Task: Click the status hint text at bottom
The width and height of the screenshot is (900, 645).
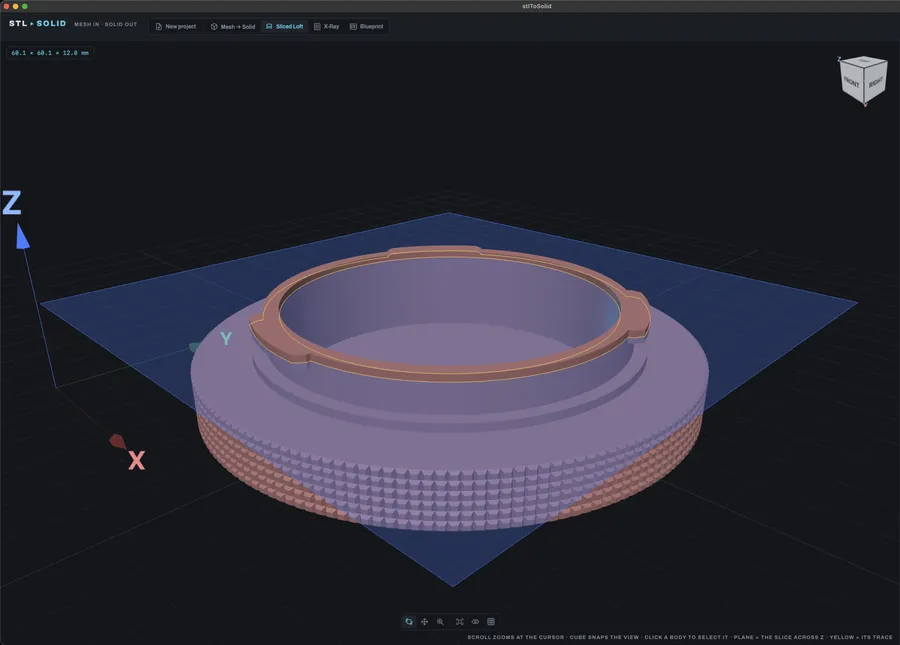Action: (x=680, y=637)
